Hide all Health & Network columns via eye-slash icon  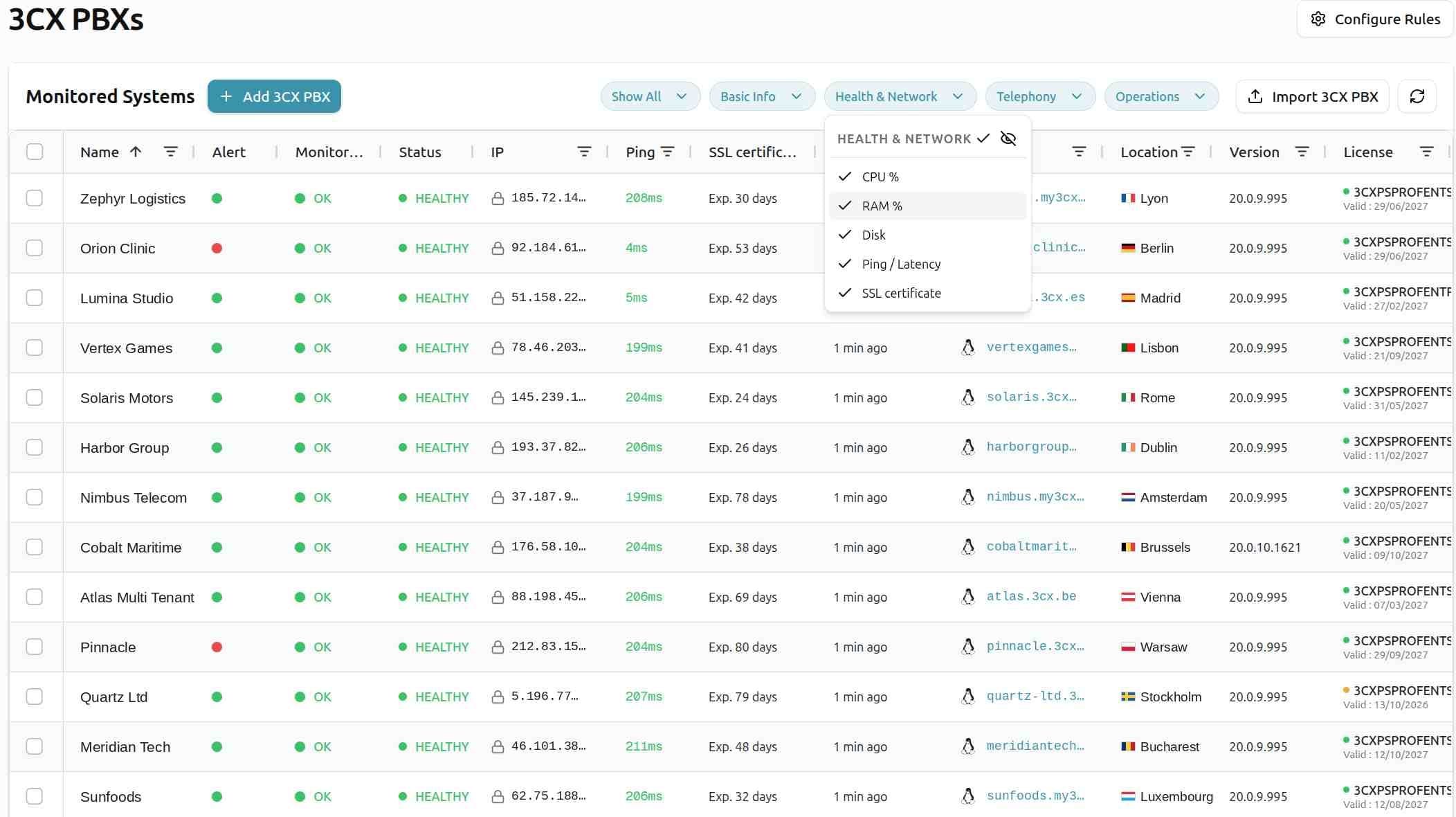click(x=1008, y=138)
